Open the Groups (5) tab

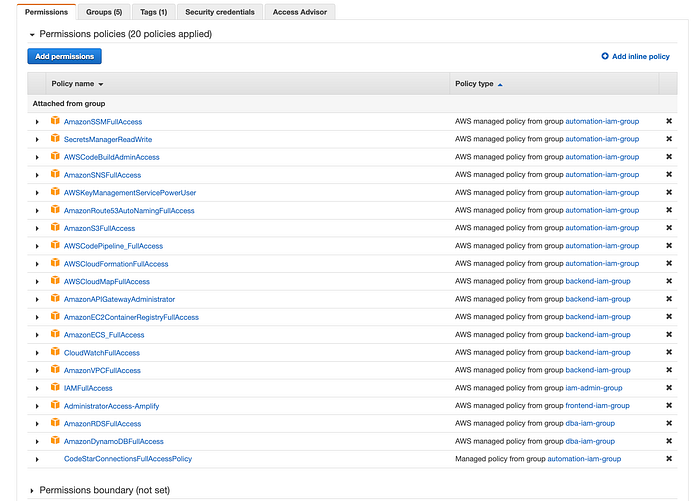click(104, 12)
